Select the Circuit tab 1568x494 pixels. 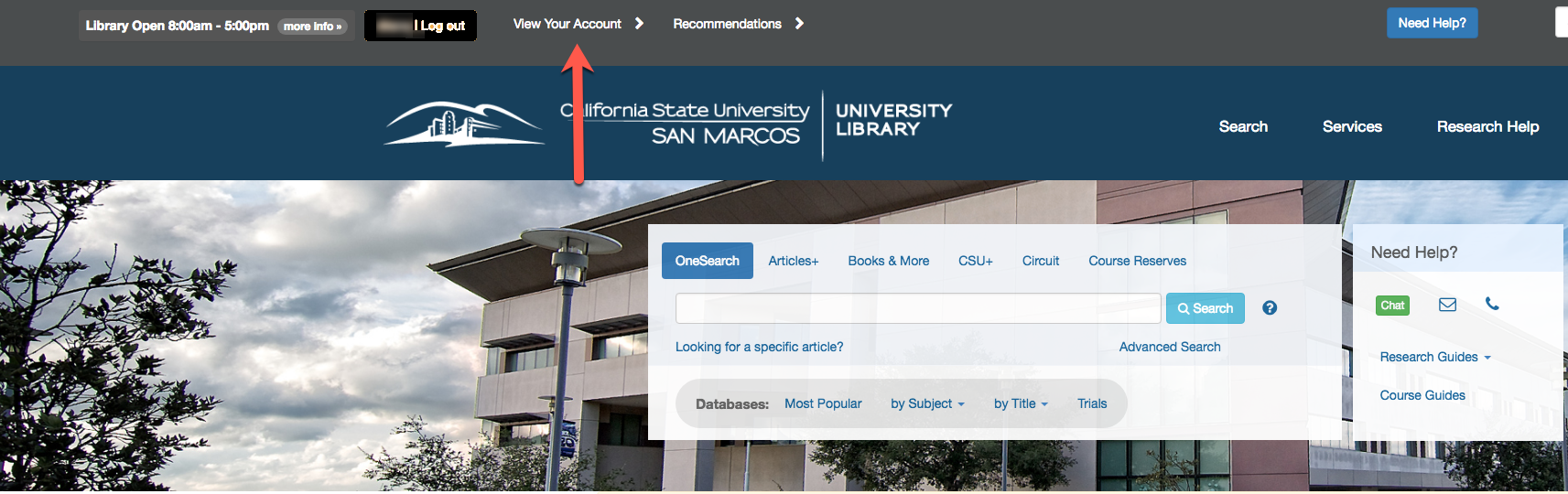click(1041, 261)
